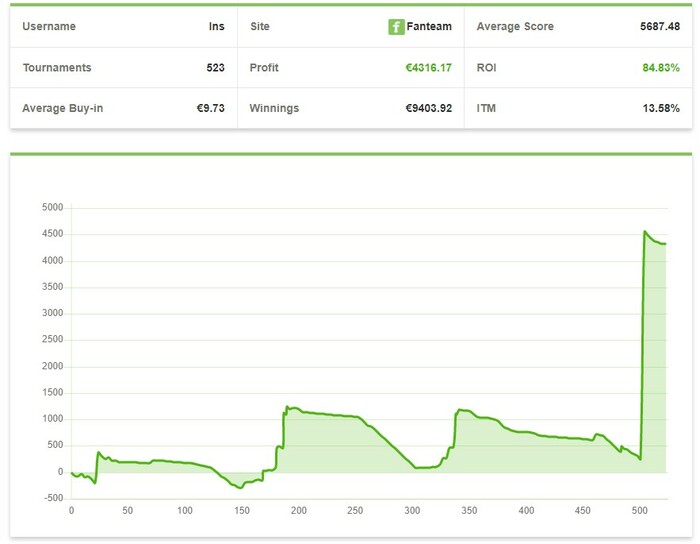Click the 'Profit' label
This screenshot has height=544, width=700.
click(264, 67)
